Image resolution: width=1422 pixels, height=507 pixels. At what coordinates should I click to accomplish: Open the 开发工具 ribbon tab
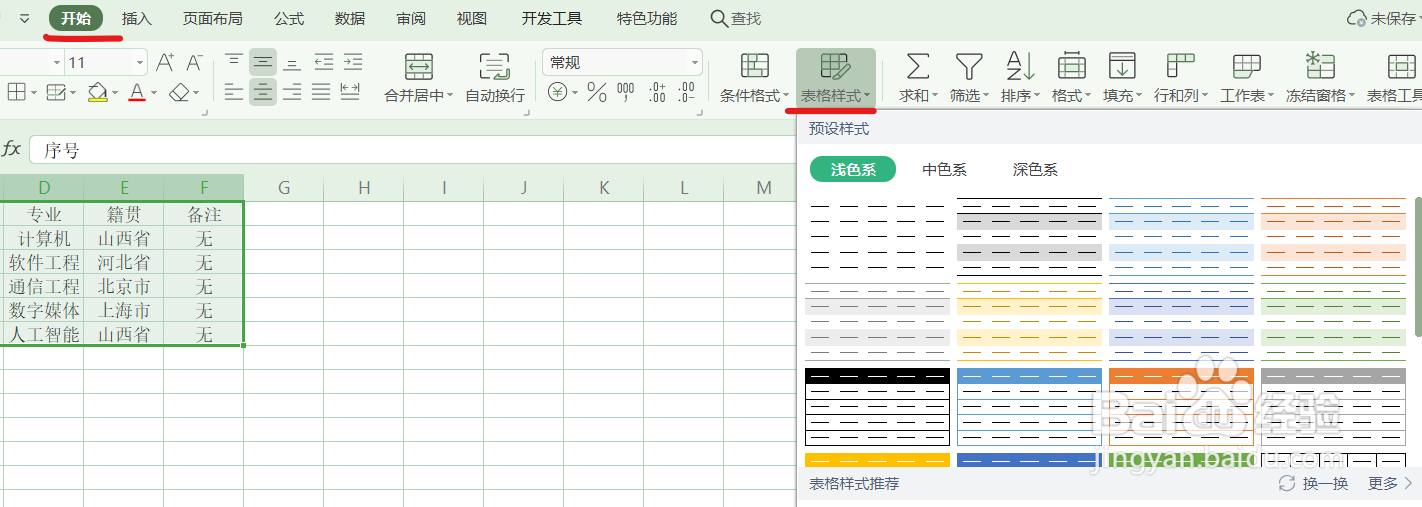552,18
